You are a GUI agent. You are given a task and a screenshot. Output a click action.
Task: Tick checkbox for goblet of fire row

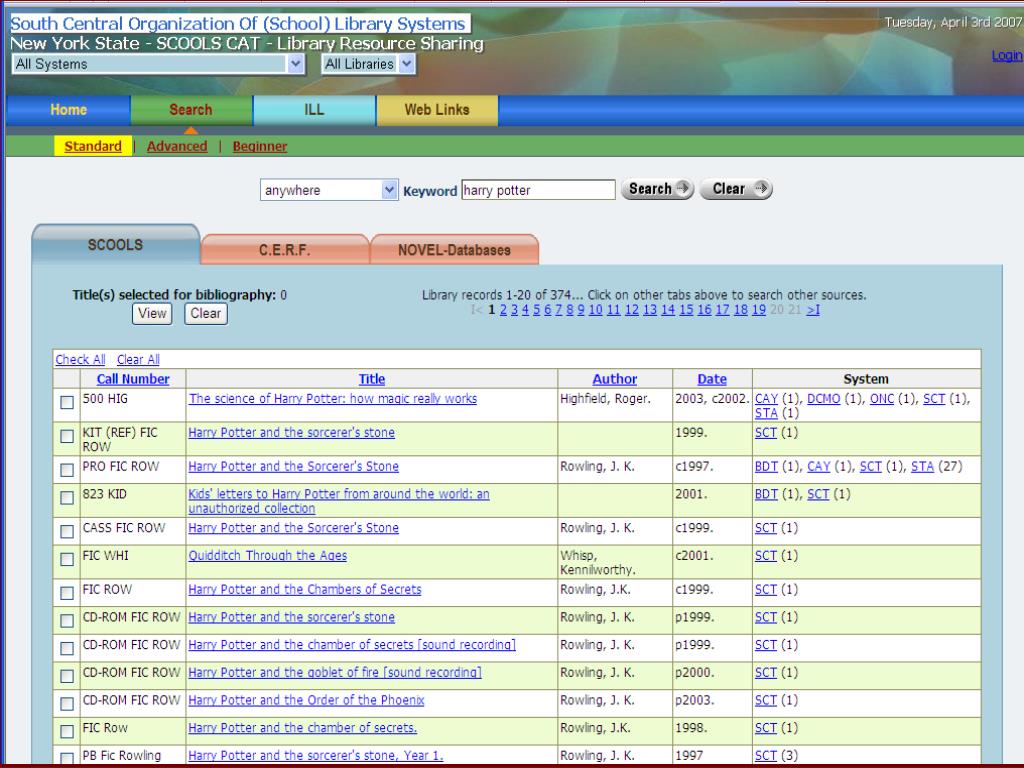click(67, 676)
